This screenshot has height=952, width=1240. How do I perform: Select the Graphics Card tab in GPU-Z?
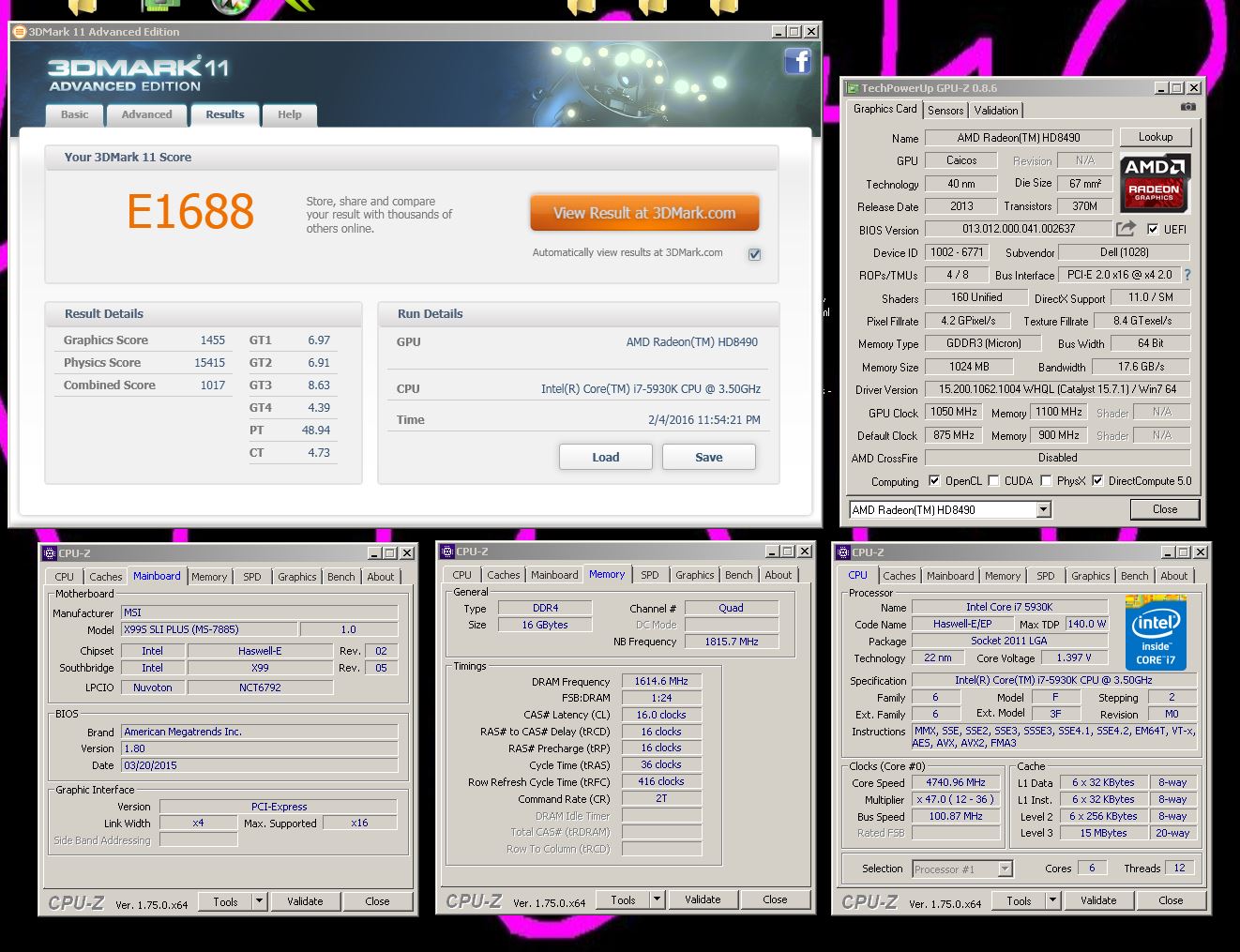coord(885,109)
